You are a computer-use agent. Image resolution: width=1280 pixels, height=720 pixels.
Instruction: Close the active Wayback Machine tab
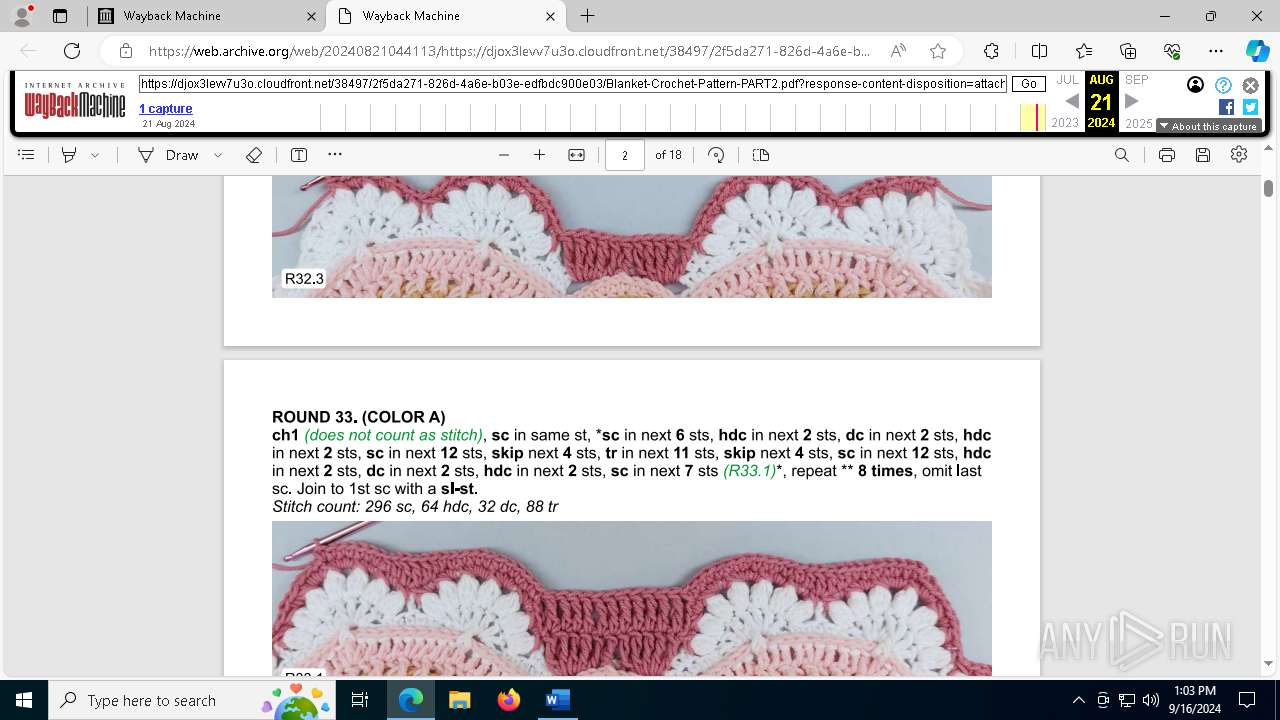[550, 16]
